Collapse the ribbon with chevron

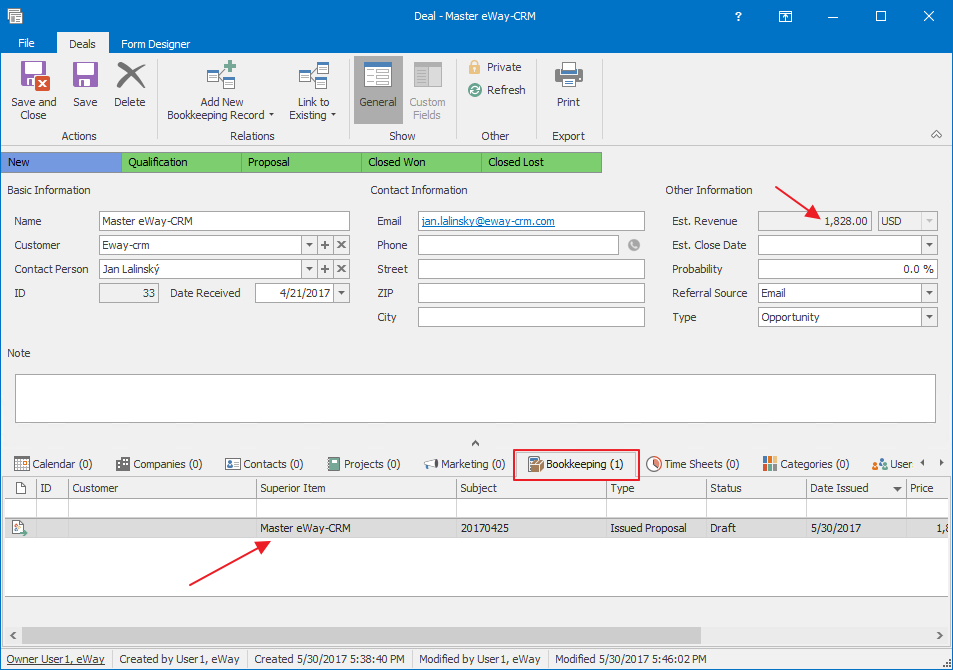pos(936,134)
